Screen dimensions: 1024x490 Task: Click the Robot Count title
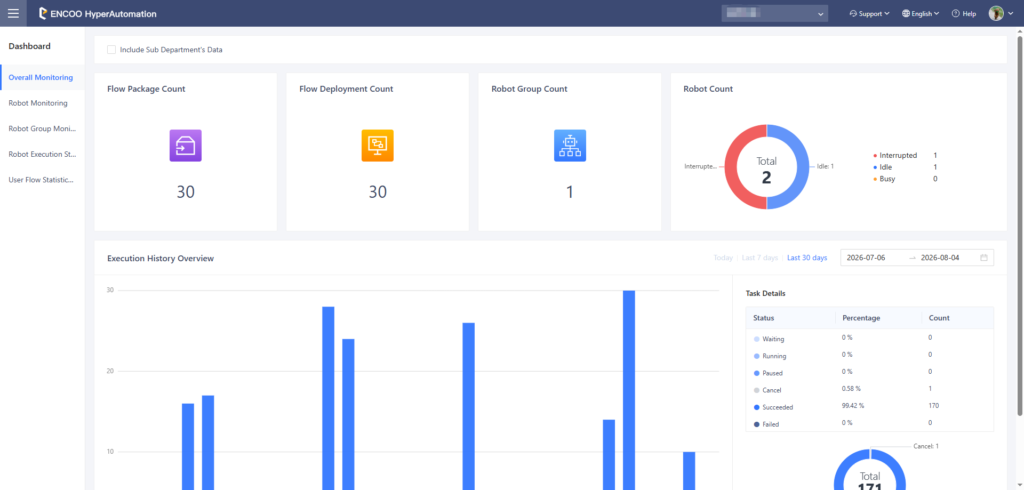708,89
